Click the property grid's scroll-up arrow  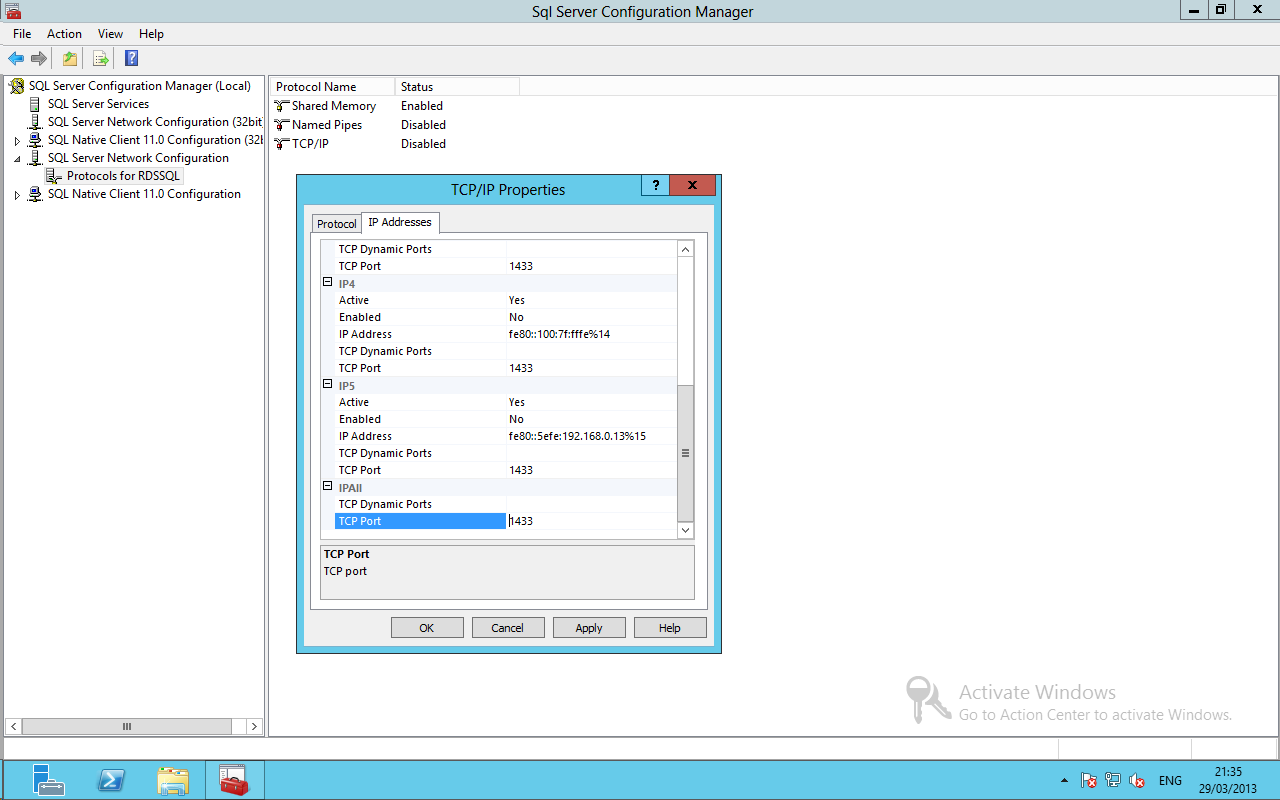click(x=686, y=249)
